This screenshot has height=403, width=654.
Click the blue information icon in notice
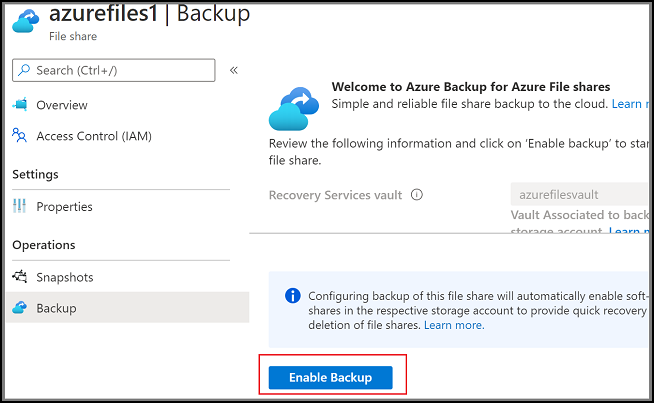[292, 295]
